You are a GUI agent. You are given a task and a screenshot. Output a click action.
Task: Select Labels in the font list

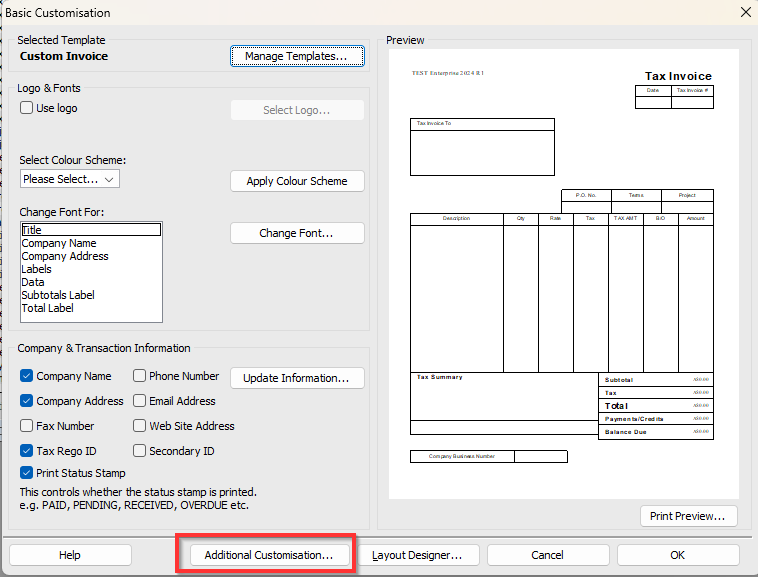click(91, 269)
